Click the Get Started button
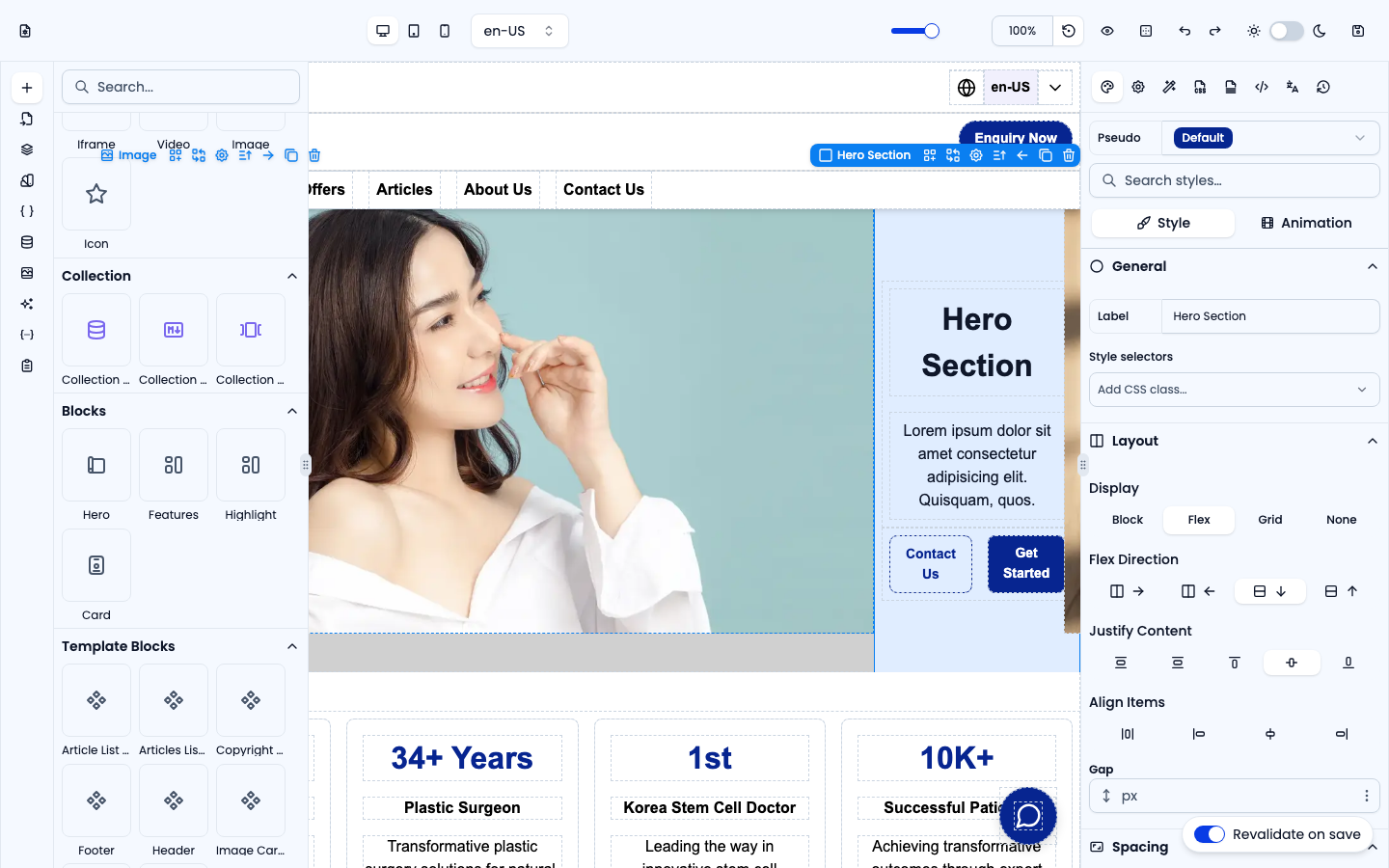 coord(1026,563)
